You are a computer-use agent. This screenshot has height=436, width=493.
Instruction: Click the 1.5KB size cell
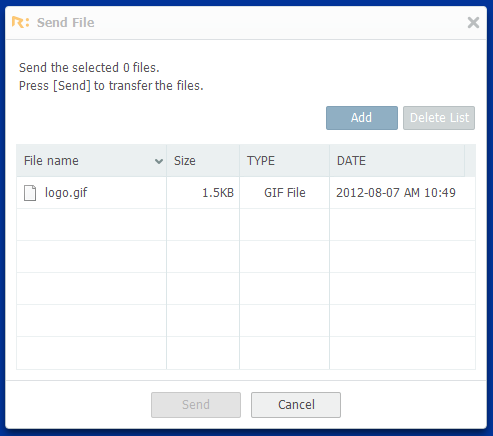point(203,193)
